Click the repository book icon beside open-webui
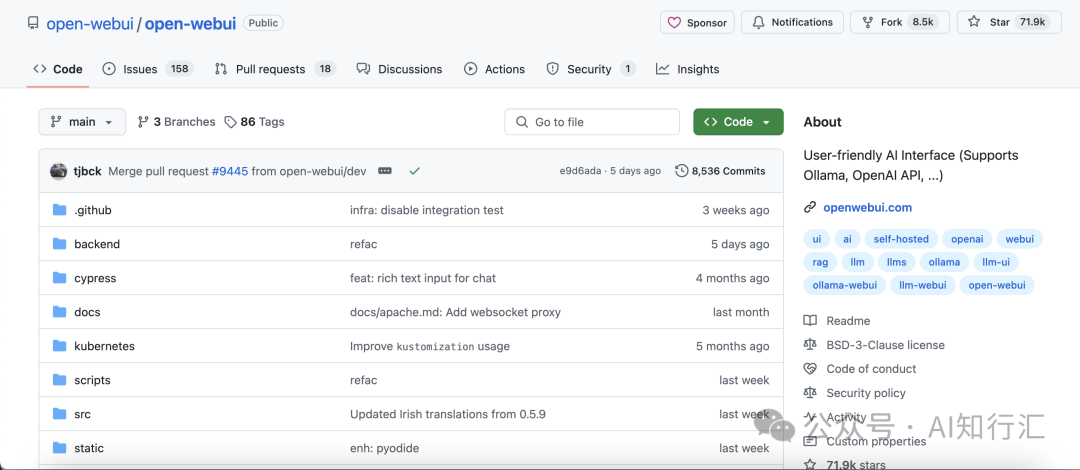1080x470 pixels. click(x=33, y=23)
